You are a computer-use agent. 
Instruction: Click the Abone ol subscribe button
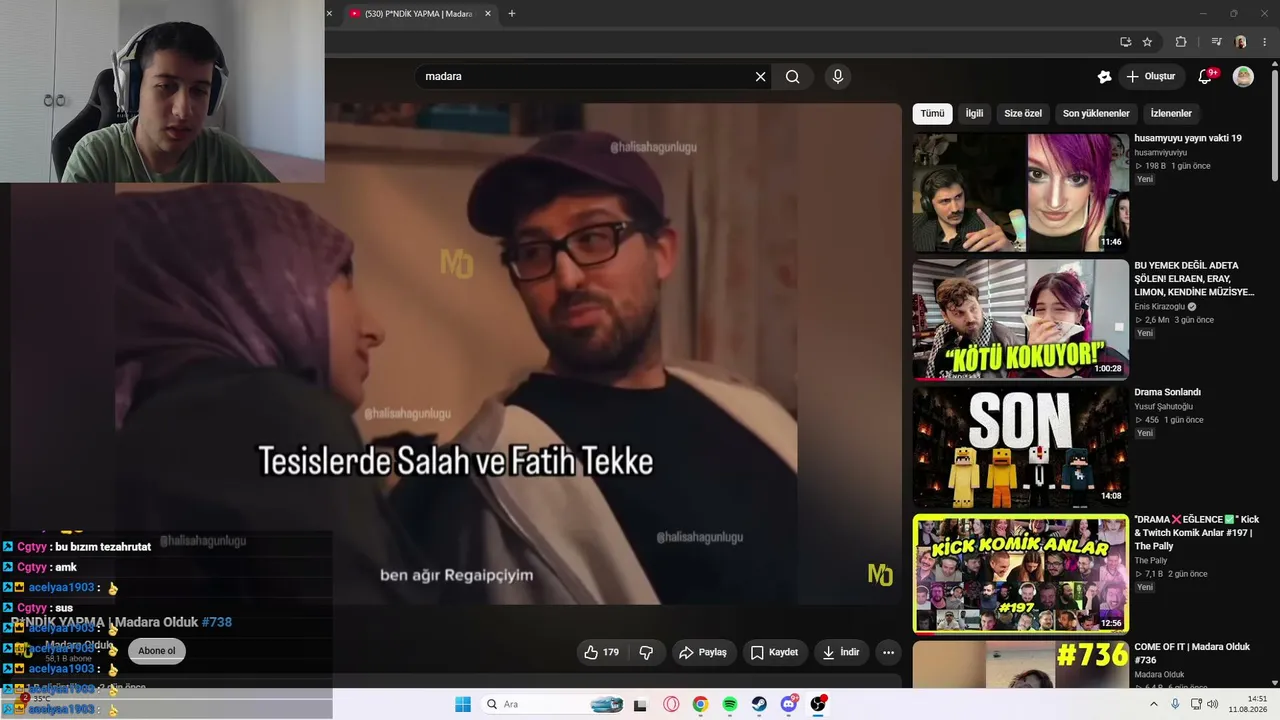click(156, 651)
